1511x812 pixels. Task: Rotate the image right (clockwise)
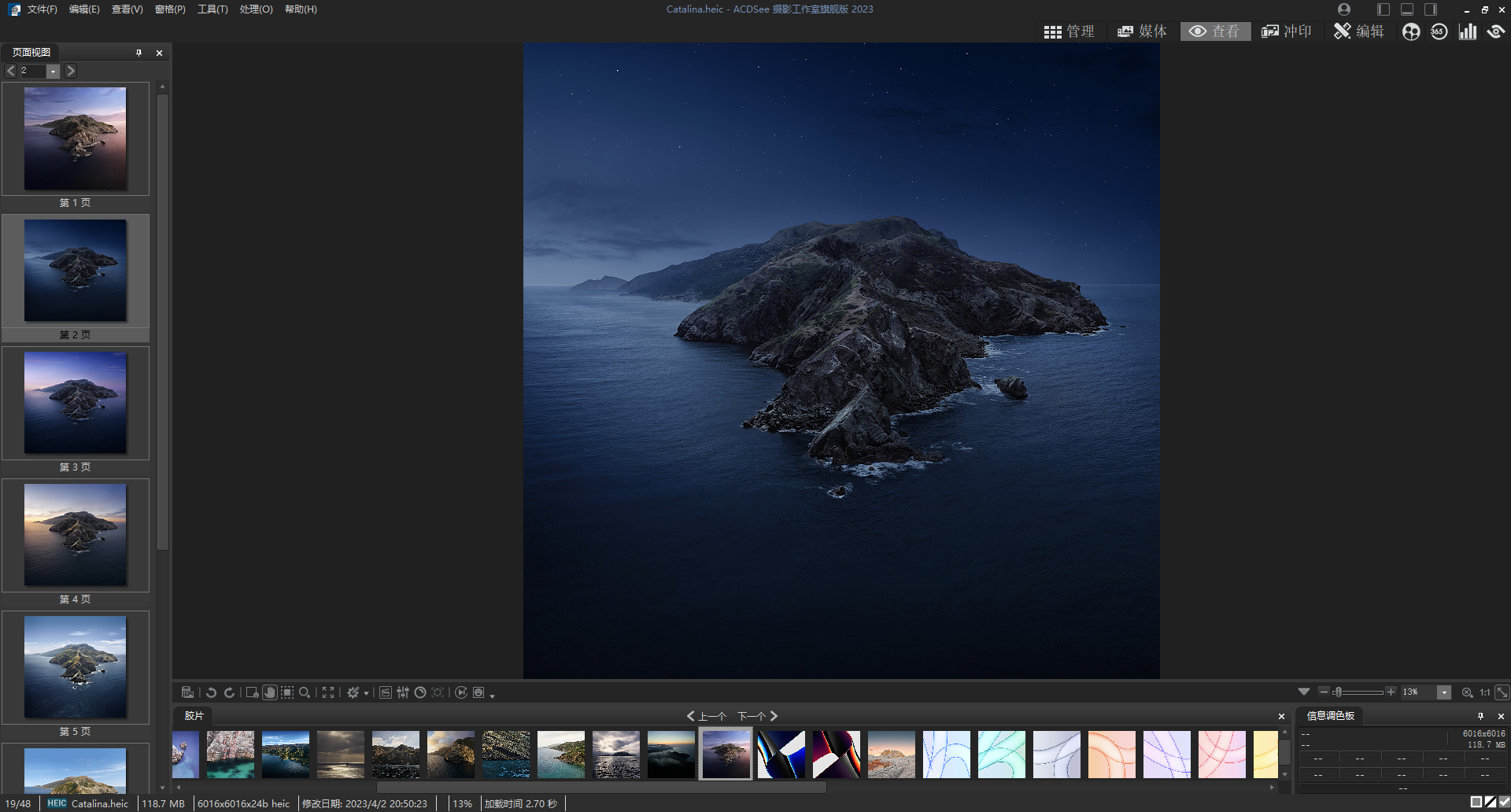[229, 692]
